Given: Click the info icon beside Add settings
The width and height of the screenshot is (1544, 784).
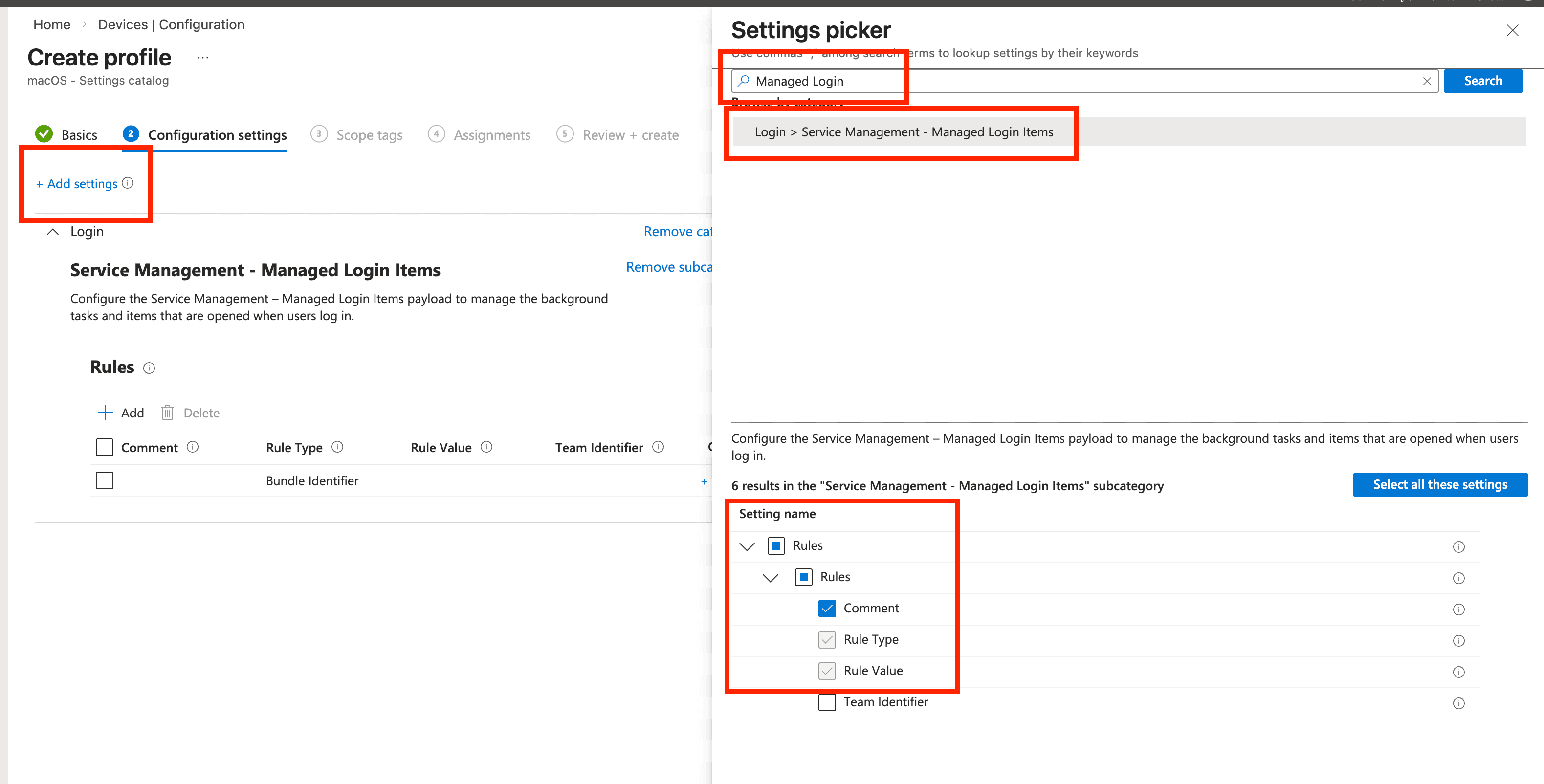Looking at the screenshot, I should [128, 183].
